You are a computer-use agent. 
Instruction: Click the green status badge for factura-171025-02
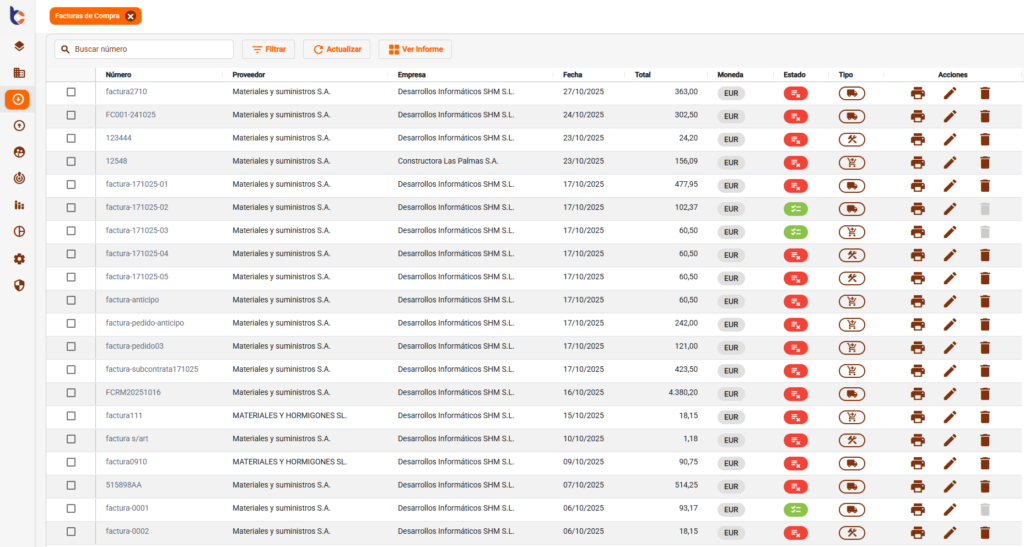pyautogui.click(x=795, y=209)
